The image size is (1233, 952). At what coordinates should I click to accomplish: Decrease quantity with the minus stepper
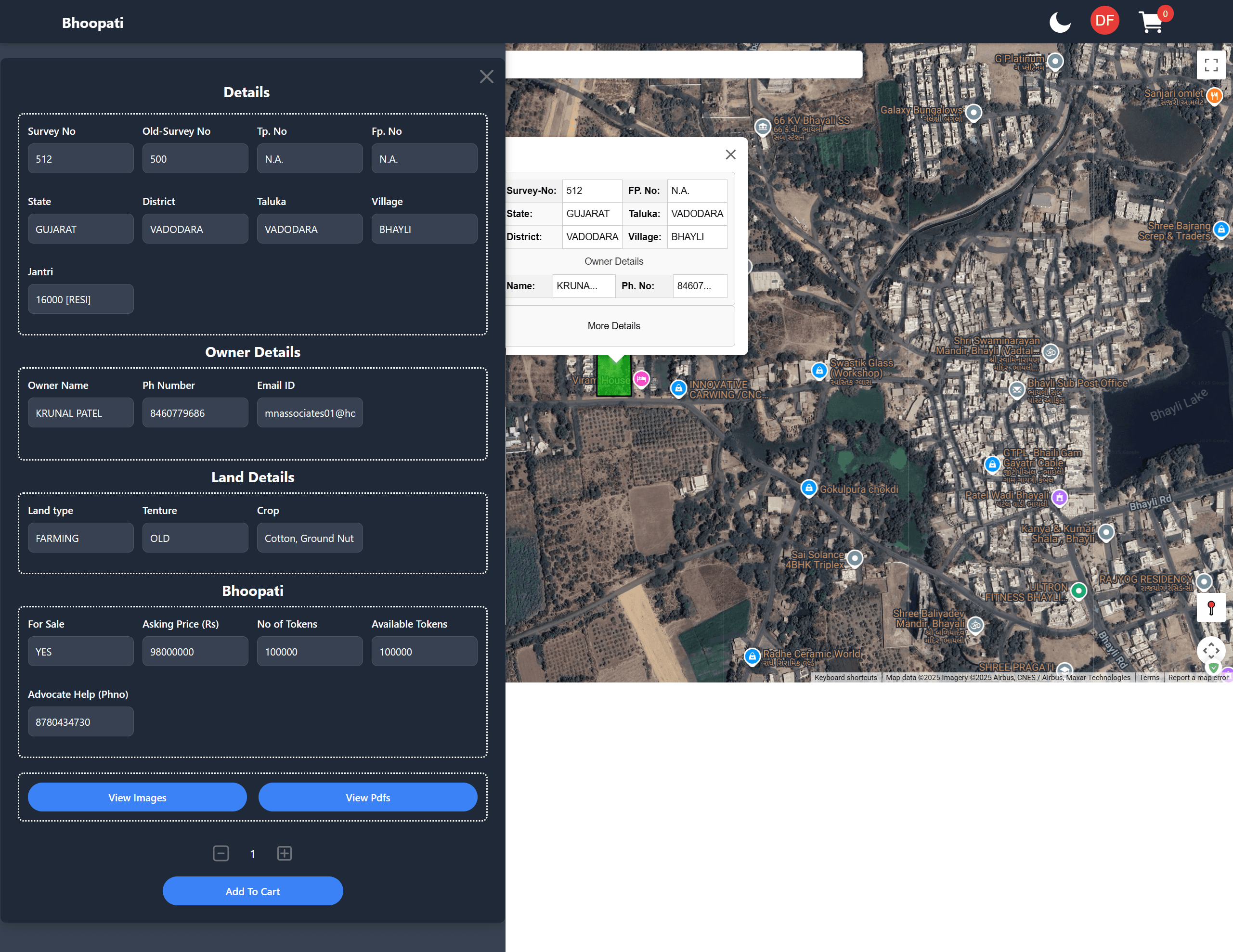tap(221, 854)
